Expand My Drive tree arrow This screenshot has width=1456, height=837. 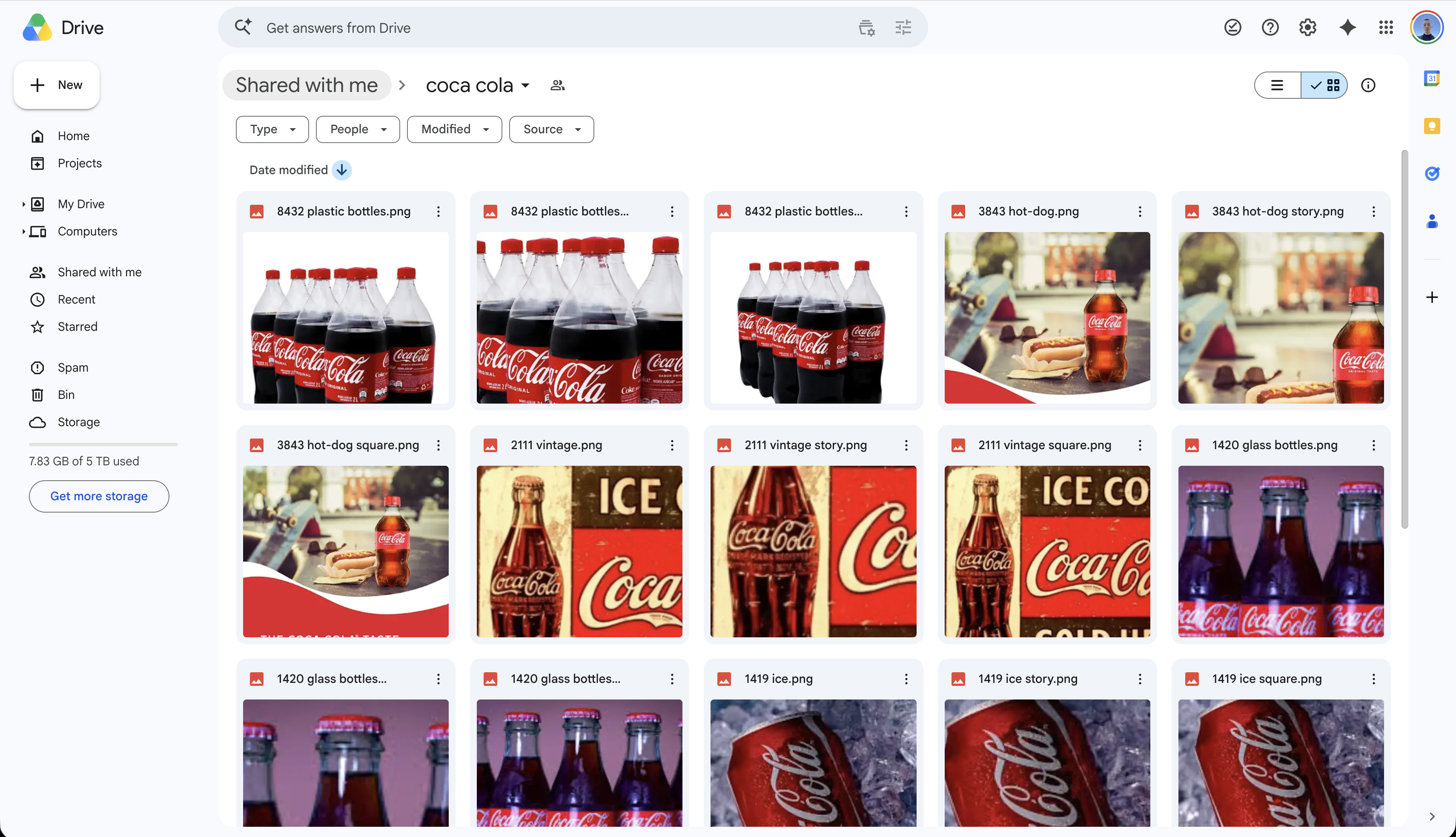23,204
